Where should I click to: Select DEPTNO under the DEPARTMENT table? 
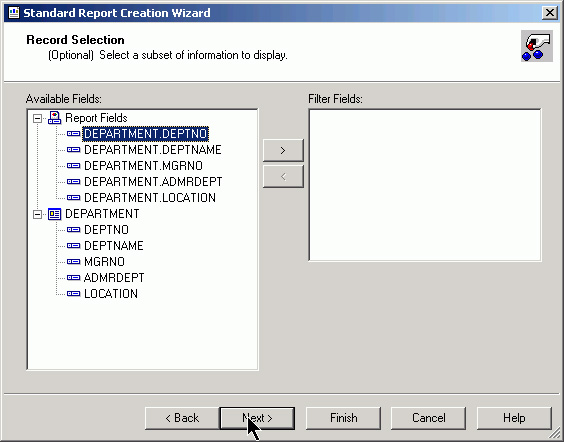(x=106, y=230)
